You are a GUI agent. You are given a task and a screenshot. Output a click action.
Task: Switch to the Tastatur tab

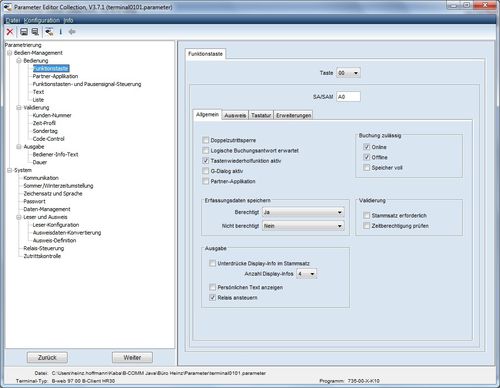pyautogui.click(x=261, y=115)
